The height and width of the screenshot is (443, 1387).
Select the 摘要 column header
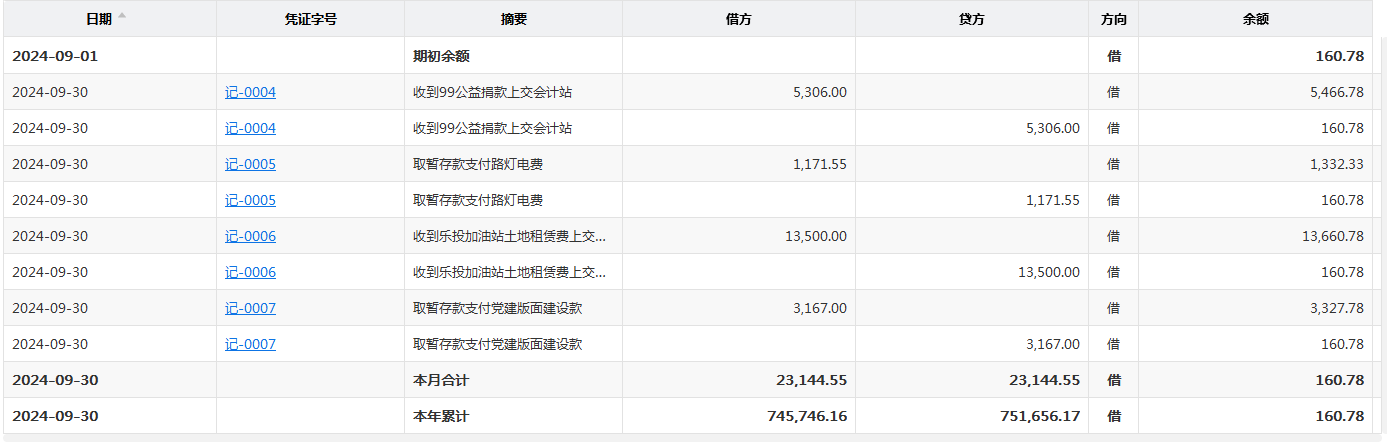513,19
